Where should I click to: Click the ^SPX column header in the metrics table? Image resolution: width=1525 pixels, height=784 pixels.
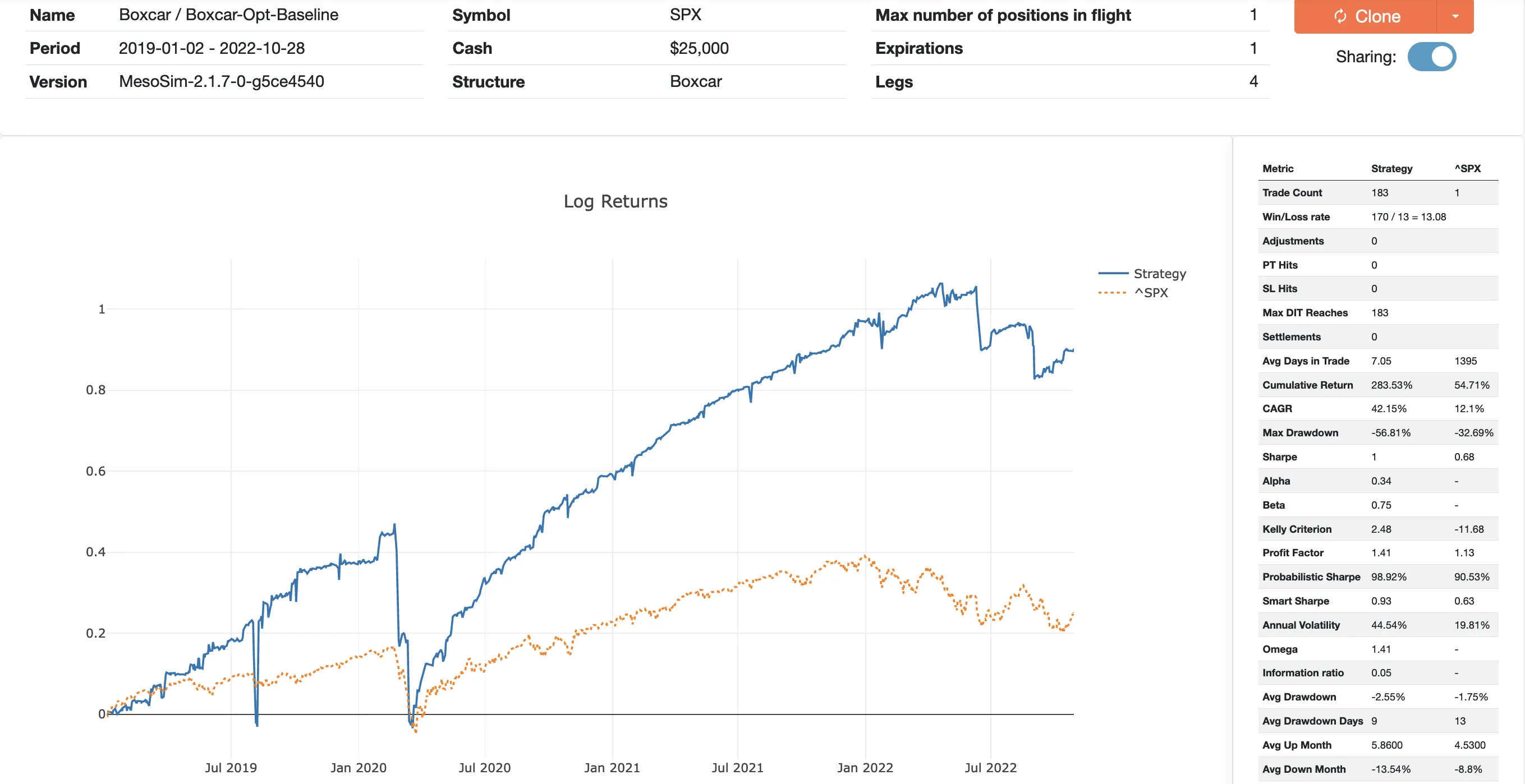1468,169
